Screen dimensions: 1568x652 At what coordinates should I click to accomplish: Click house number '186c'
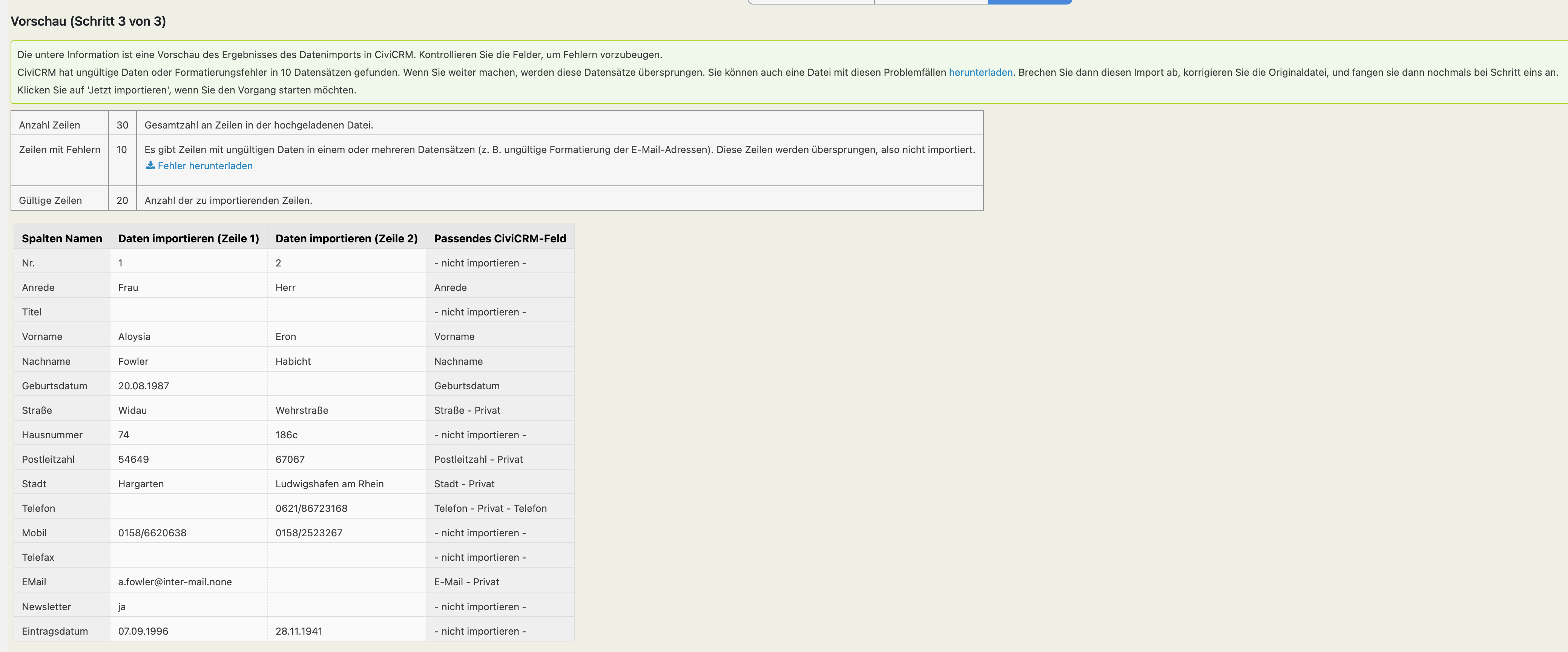(287, 435)
